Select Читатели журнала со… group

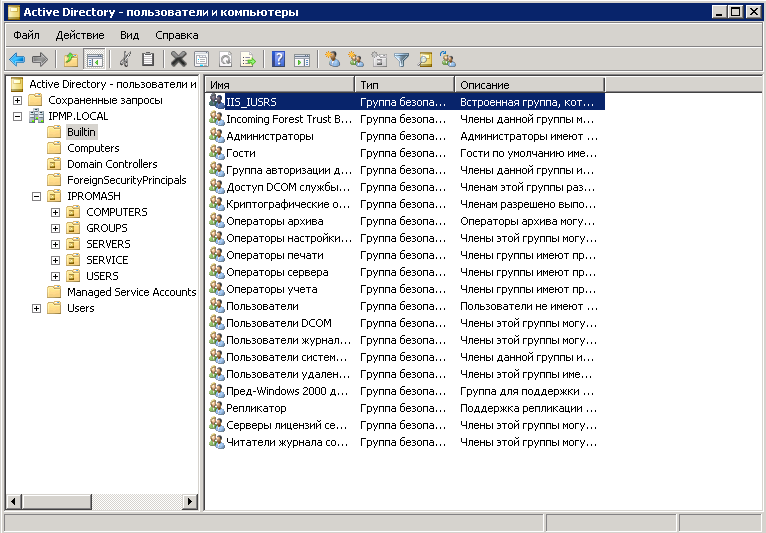(x=287, y=442)
